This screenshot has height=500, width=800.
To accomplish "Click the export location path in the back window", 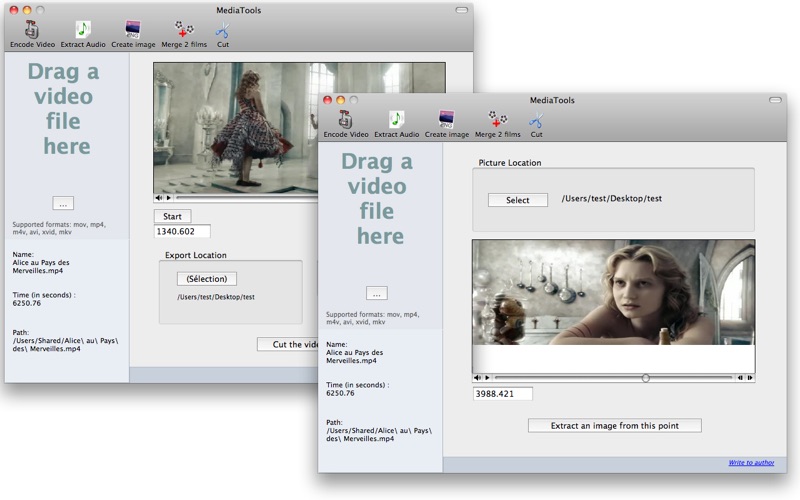I will pyautogui.click(x=216, y=297).
